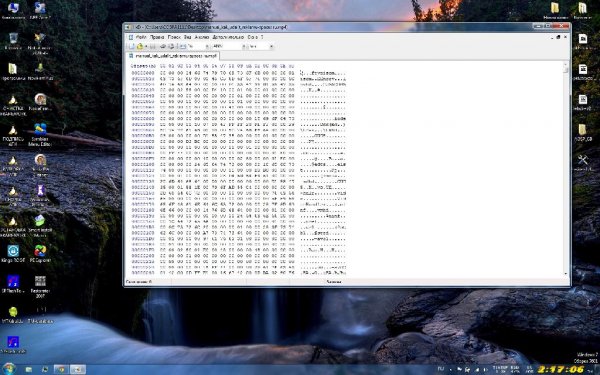Open the ANSI character set dropdown
The image size is (600, 375).
click(x=243, y=46)
